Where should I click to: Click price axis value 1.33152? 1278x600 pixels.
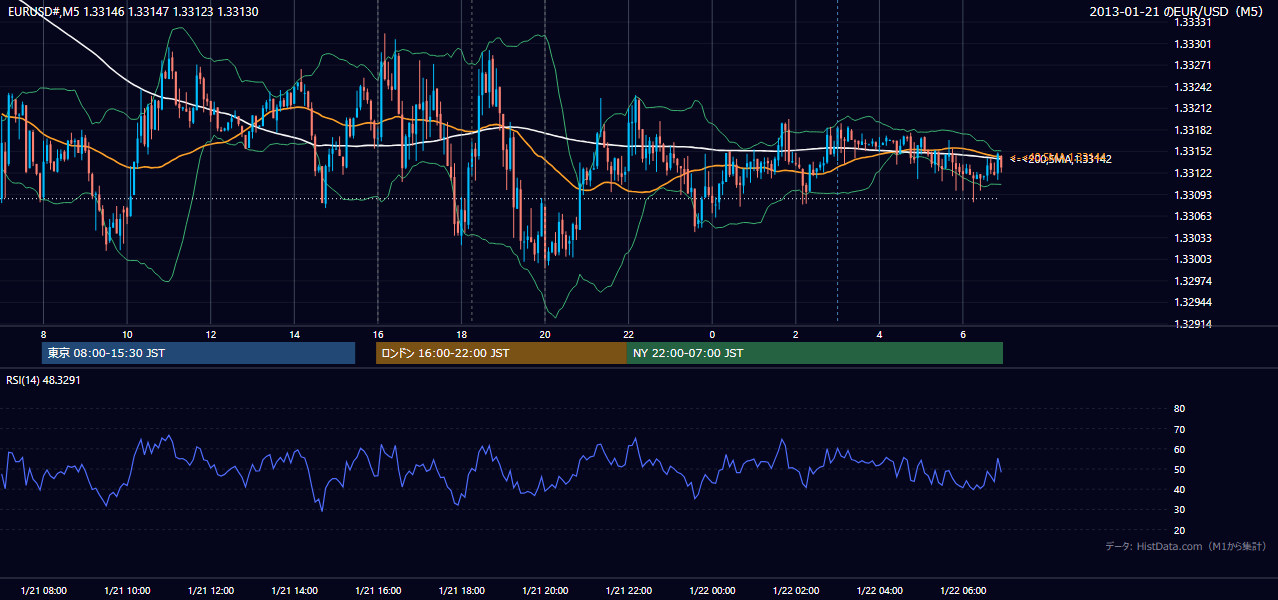[1193, 151]
